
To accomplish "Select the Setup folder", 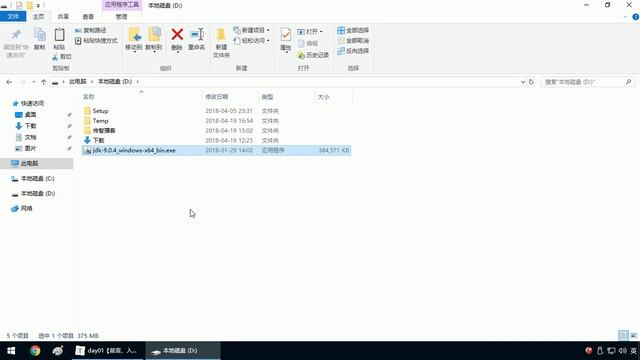I will point(100,111).
